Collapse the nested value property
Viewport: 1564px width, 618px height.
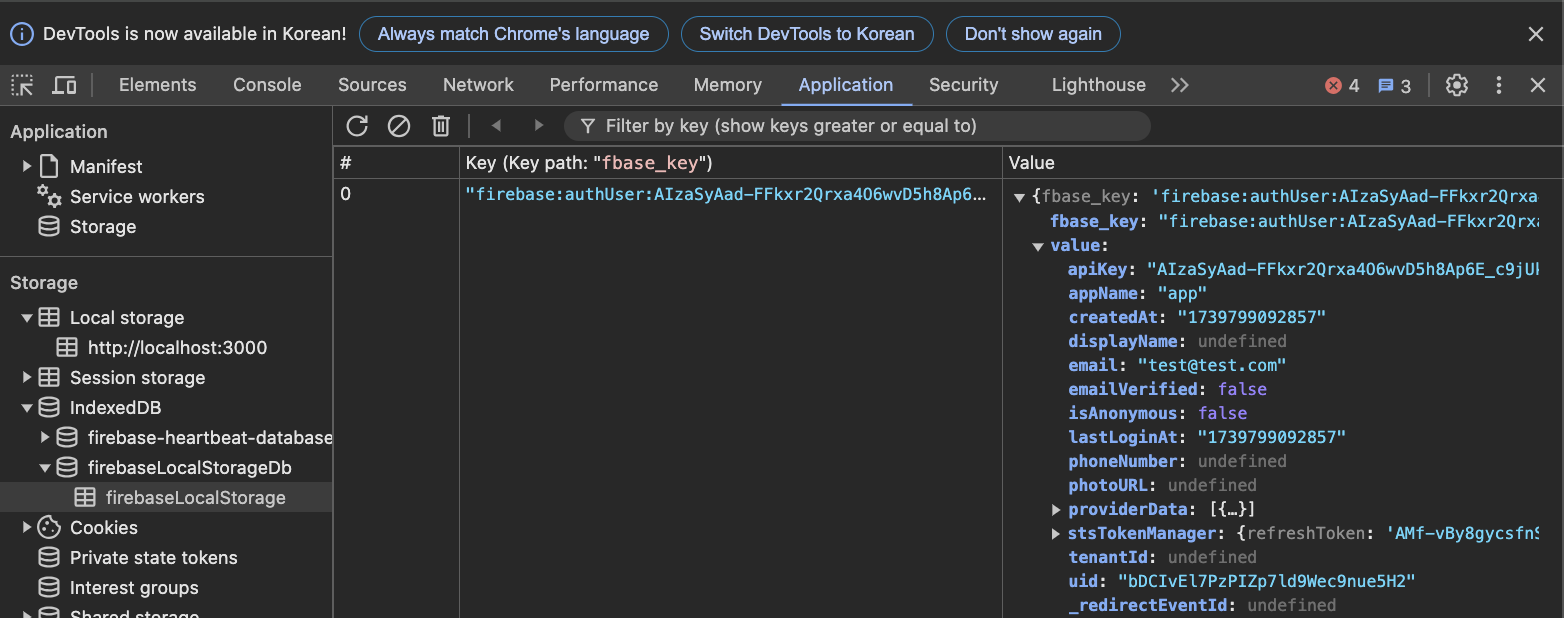(1038, 246)
